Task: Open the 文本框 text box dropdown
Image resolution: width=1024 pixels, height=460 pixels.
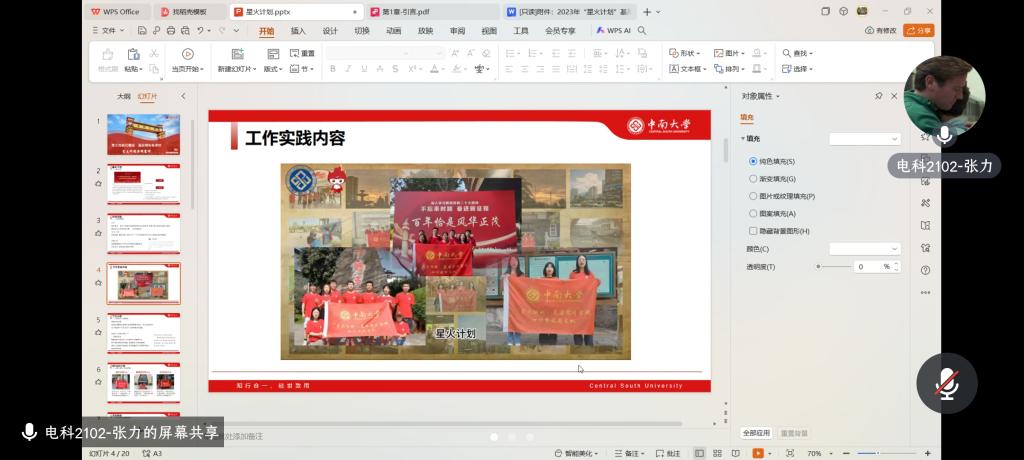Action: [688, 69]
